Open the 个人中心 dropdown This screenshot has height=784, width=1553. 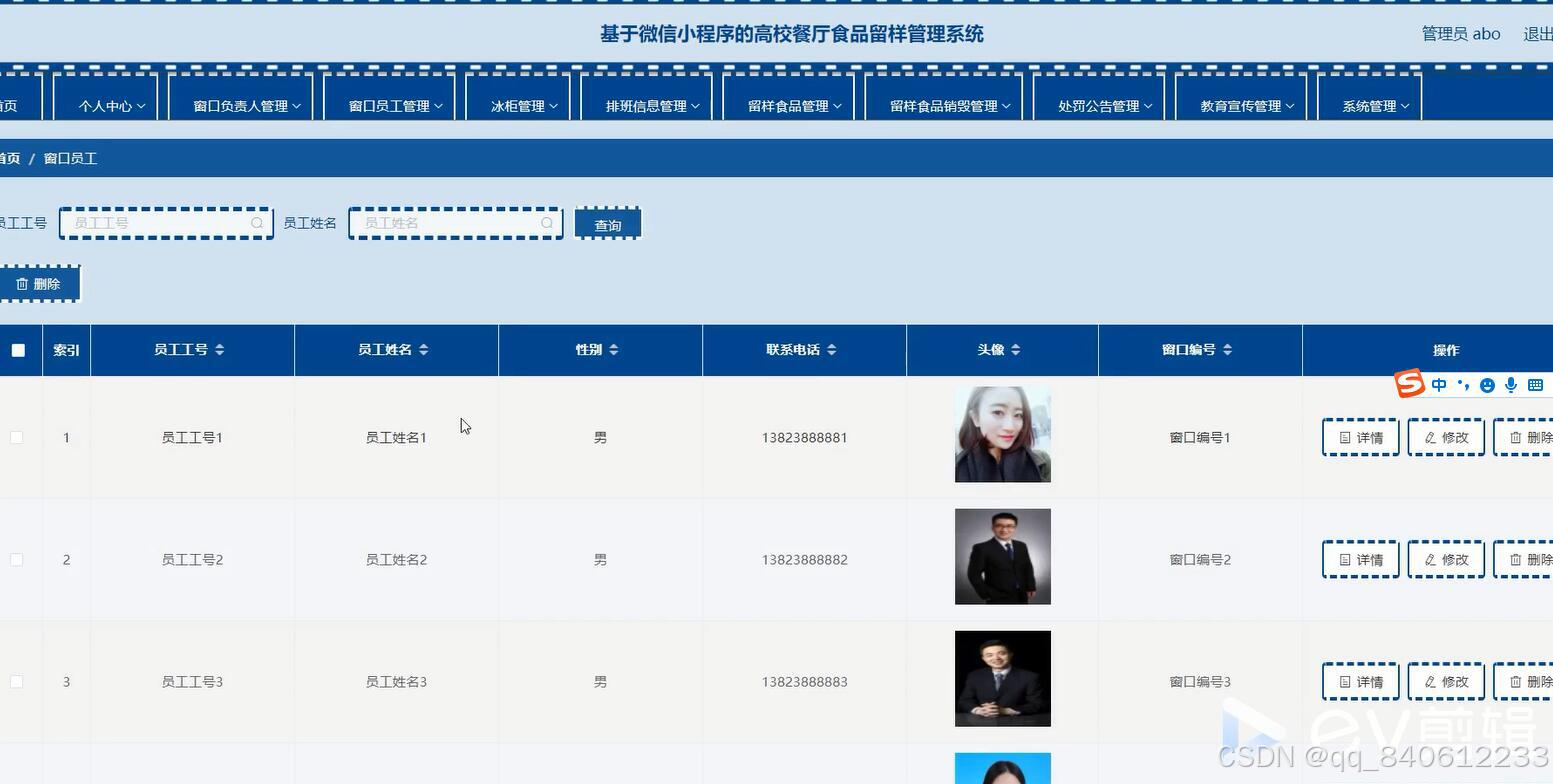106,105
